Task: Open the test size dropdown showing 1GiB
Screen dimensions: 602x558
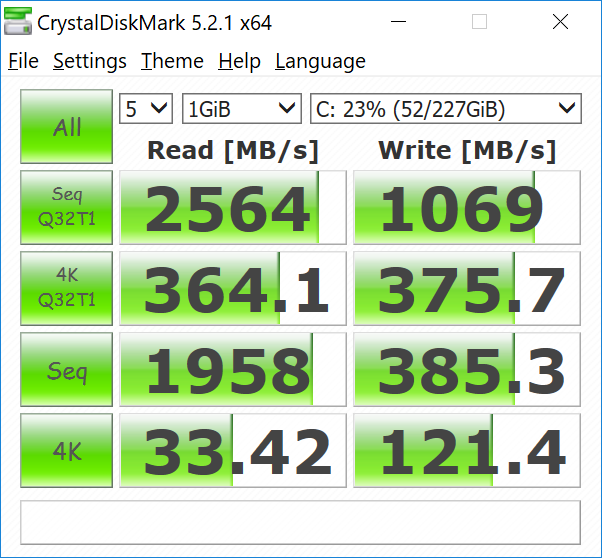Action: click(242, 109)
